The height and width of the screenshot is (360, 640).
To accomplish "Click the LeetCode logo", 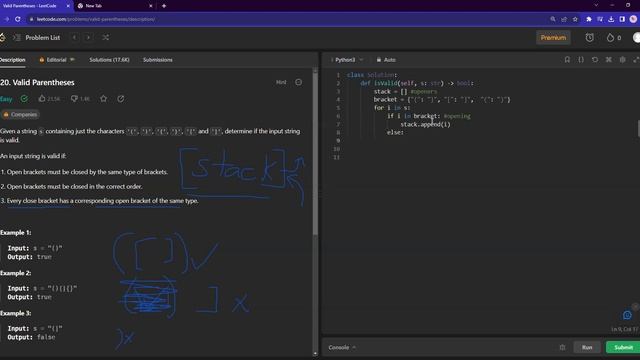I will pyautogui.click(x=2, y=38).
